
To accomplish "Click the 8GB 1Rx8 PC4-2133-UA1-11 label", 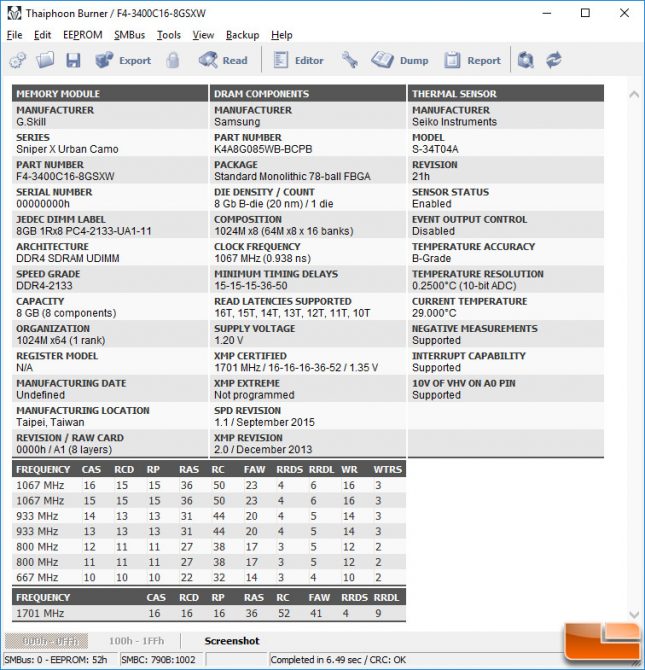I will click(84, 231).
